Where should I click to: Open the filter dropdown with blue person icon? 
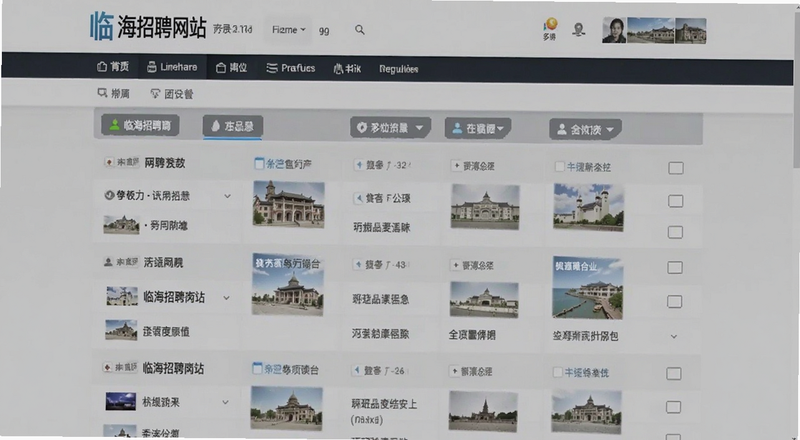pyautogui.click(x=478, y=128)
